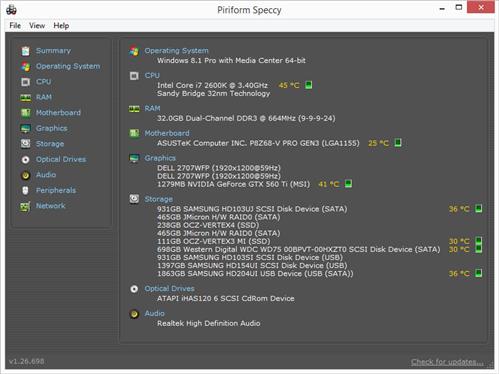Click the Audio speaker icon in the sidebar

coord(25,175)
